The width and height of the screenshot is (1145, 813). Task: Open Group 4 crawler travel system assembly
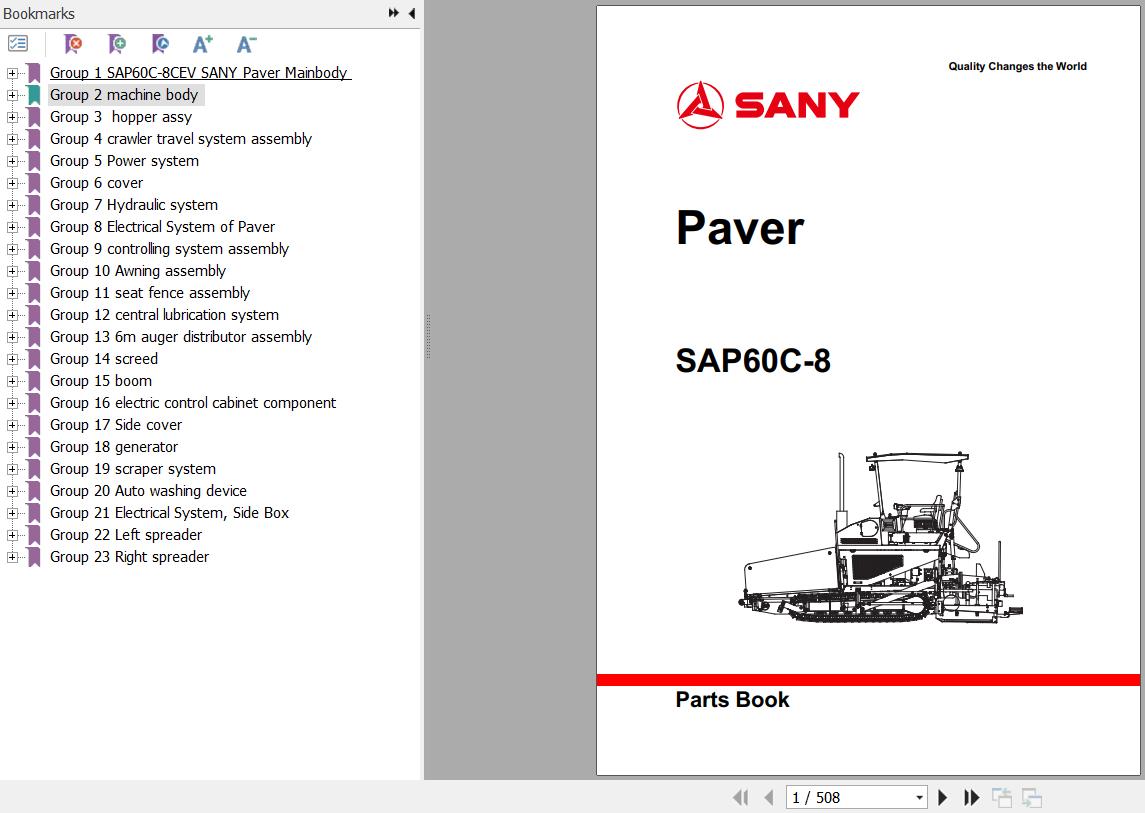tap(181, 139)
